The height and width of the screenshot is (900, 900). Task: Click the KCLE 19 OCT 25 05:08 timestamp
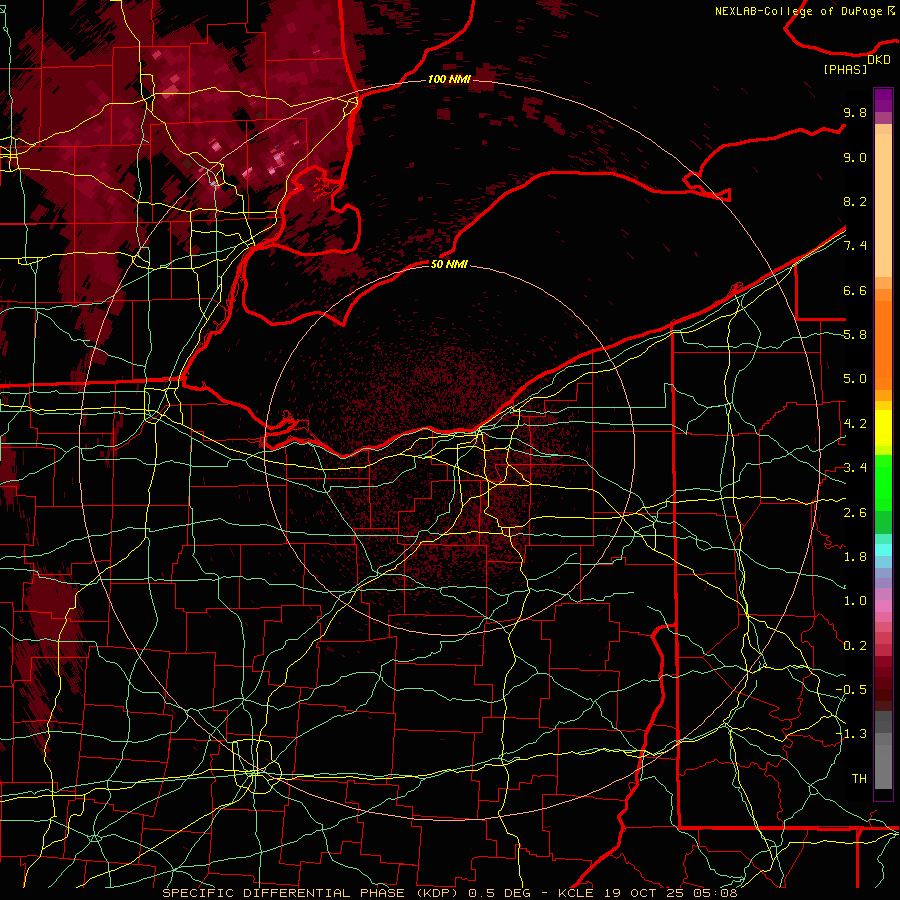tap(647, 893)
